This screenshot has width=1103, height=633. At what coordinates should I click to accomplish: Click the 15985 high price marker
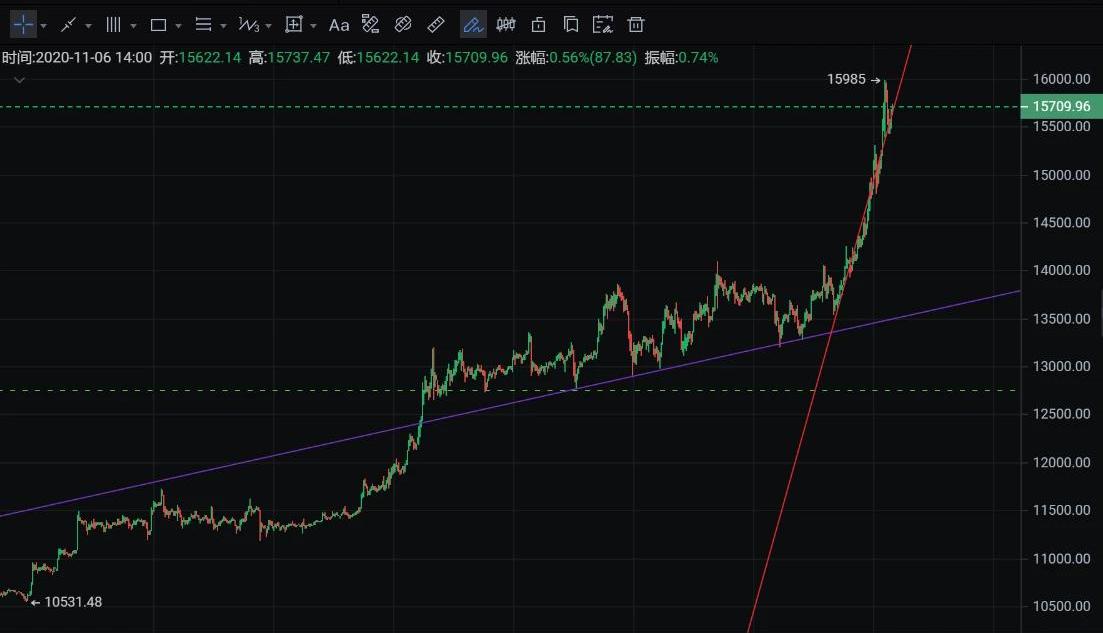pos(846,79)
